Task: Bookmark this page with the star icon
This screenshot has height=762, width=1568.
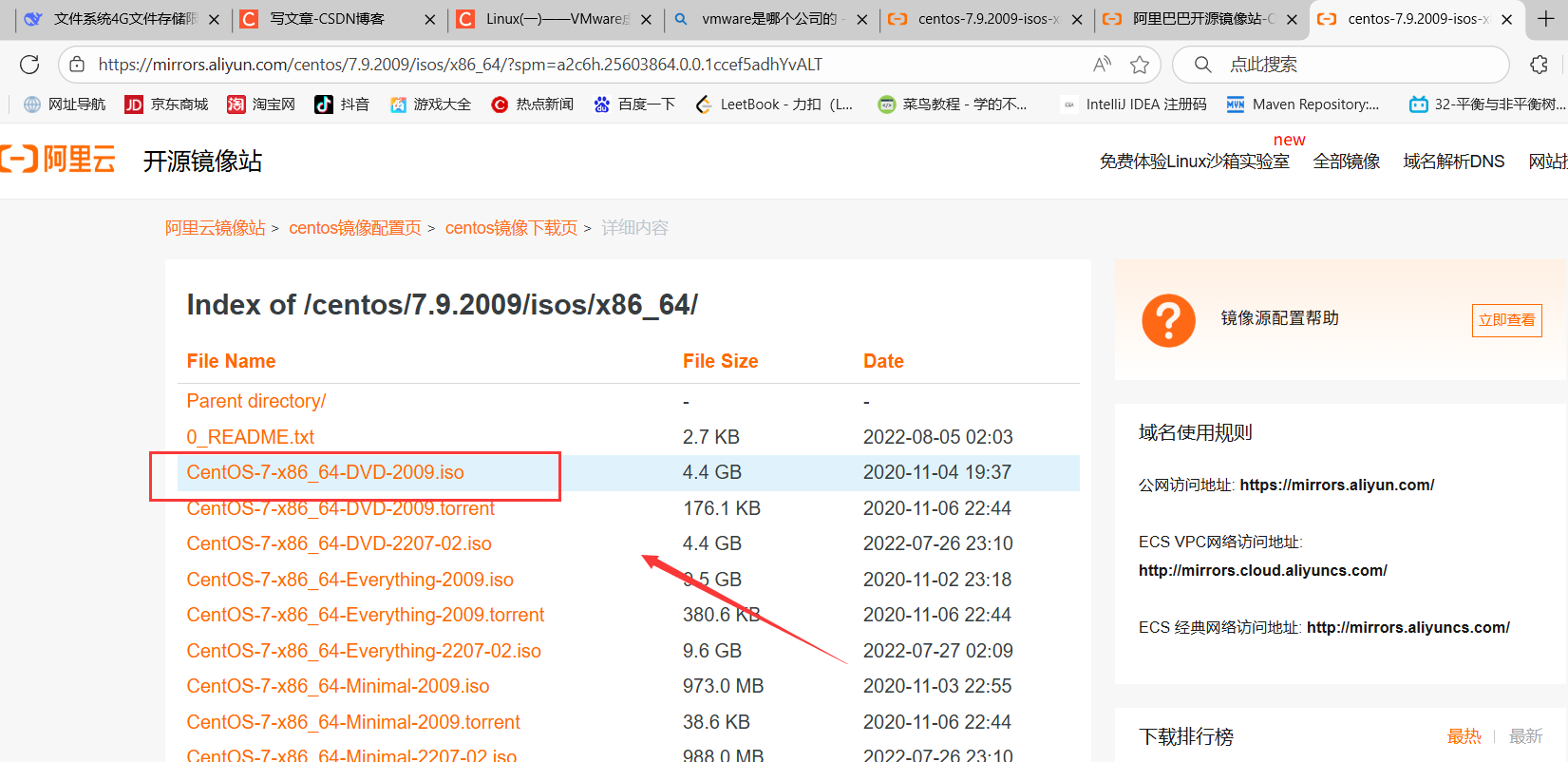Action: 1140,65
